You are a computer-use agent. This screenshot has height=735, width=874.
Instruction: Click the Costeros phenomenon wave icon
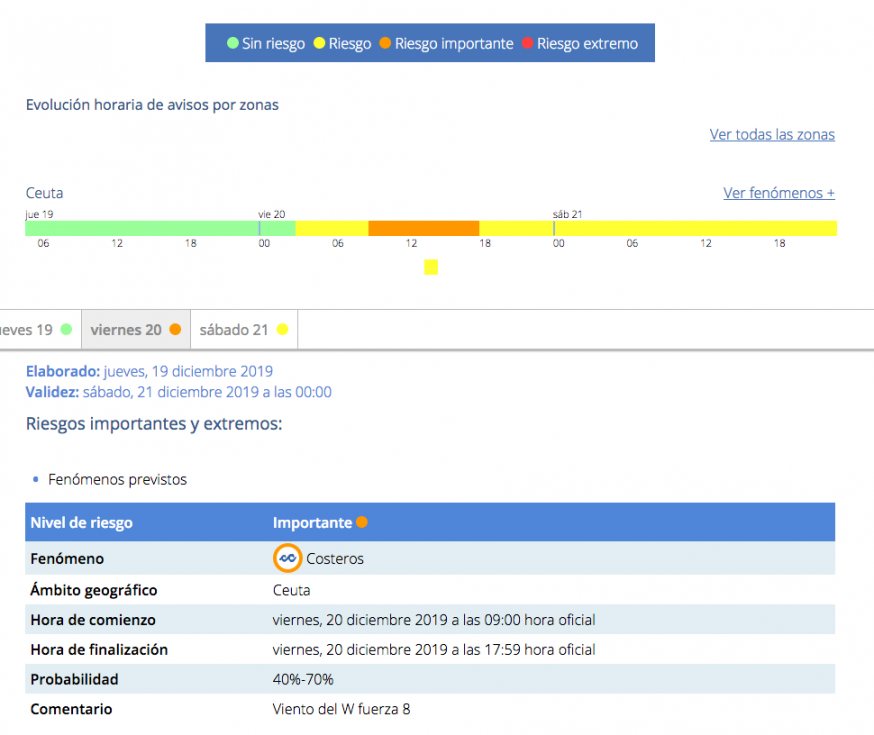pos(287,558)
